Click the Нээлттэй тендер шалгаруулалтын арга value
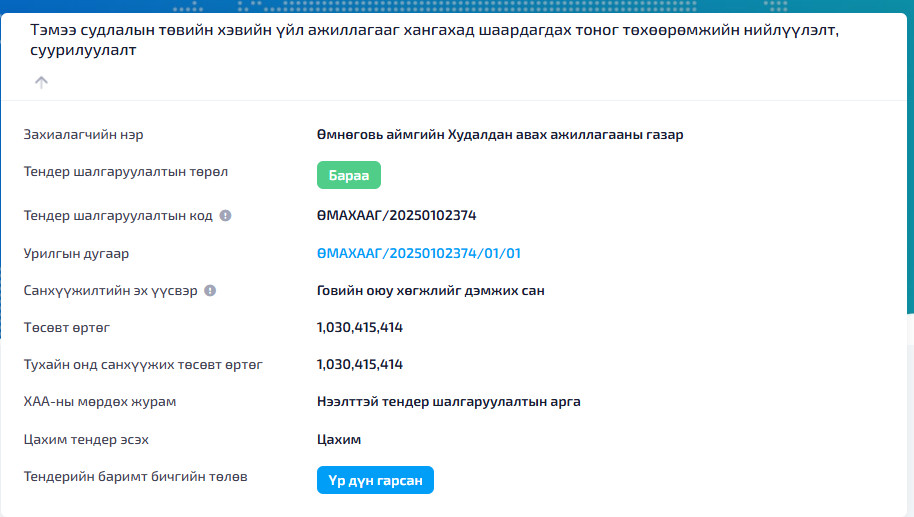 (448, 402)
